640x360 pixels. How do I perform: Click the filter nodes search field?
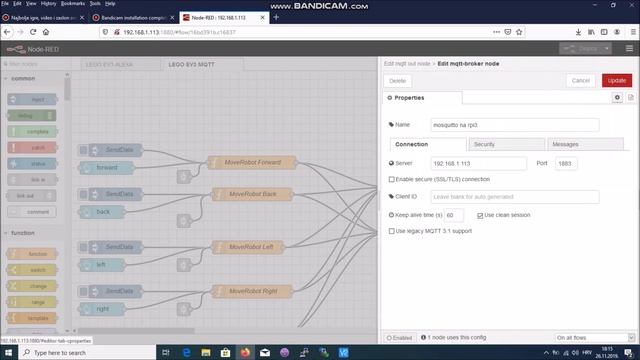[x=36, y=64]
